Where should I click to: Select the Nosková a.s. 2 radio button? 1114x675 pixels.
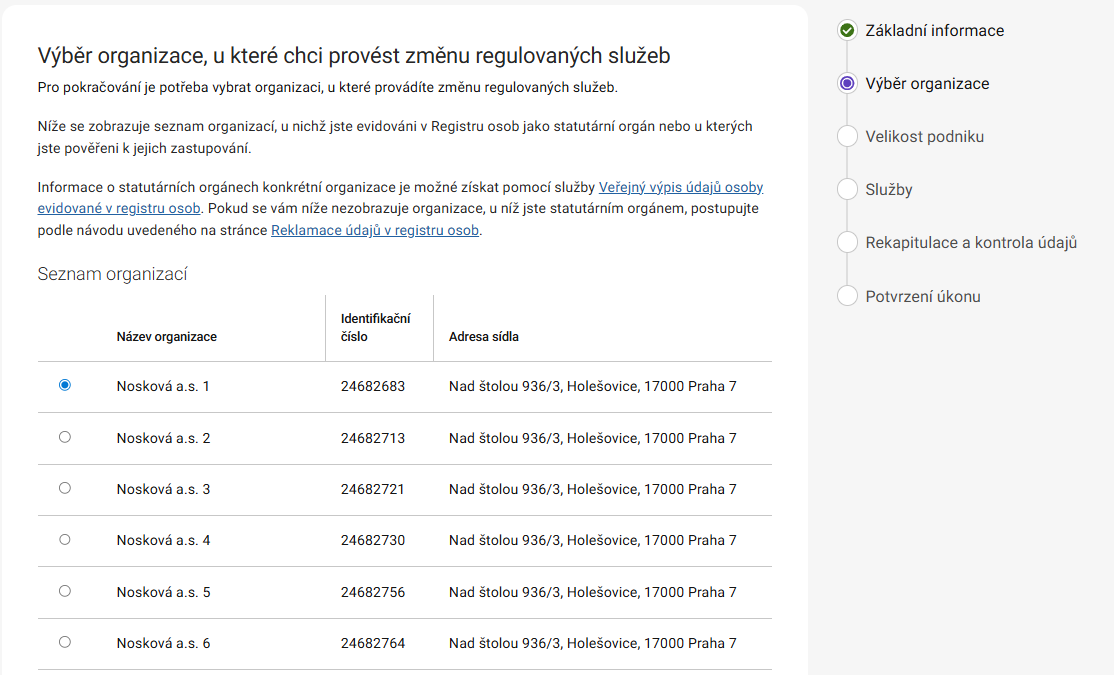pos(65,437)
